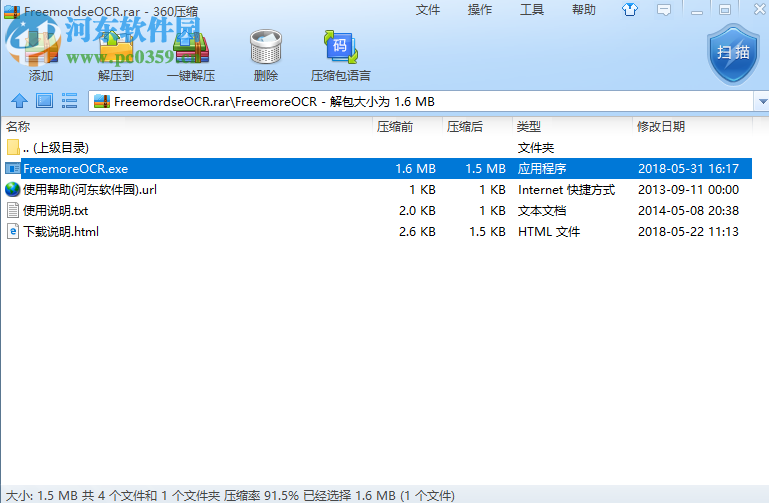Click the 扫描 (Scan) shield button
Screen dimensions: 769x503
[x=733, y=54]
